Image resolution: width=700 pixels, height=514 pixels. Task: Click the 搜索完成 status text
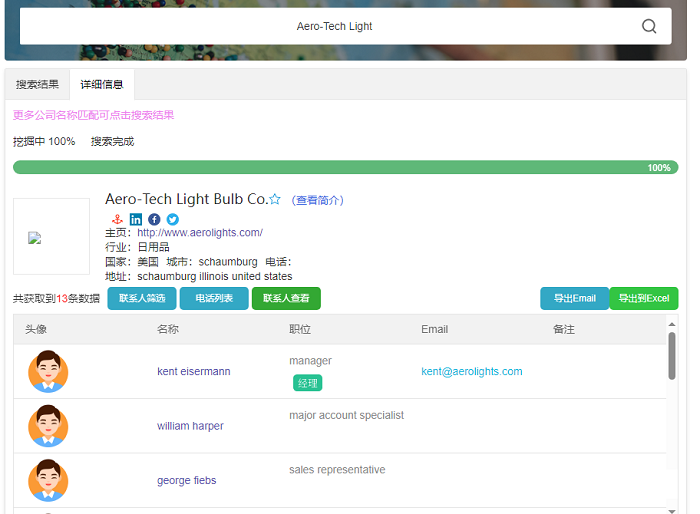coord(112,142)
